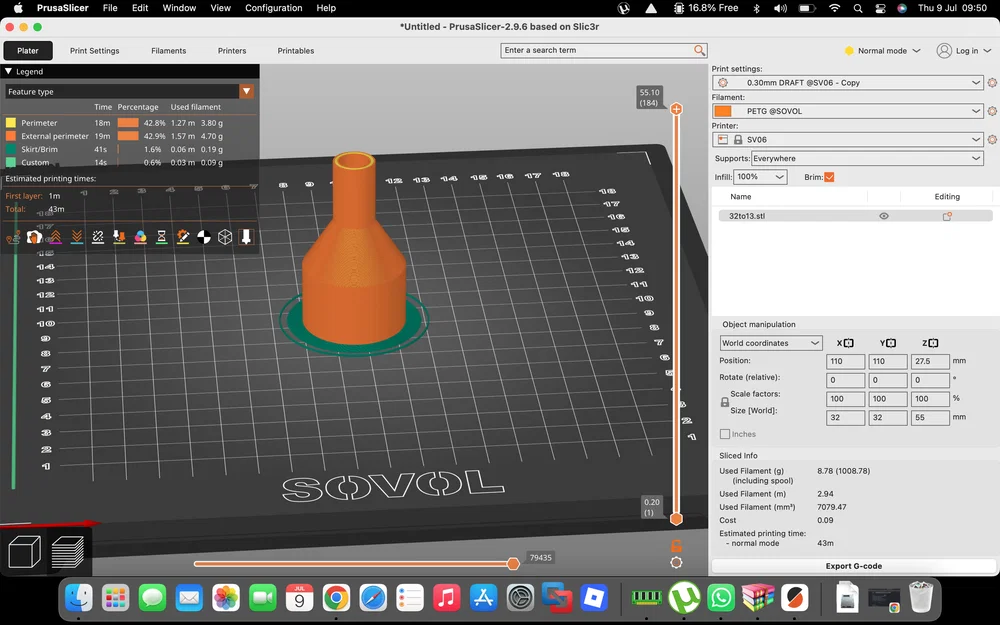
Task: Uncheck the Brim checkbox
Action: pos(829,177)
